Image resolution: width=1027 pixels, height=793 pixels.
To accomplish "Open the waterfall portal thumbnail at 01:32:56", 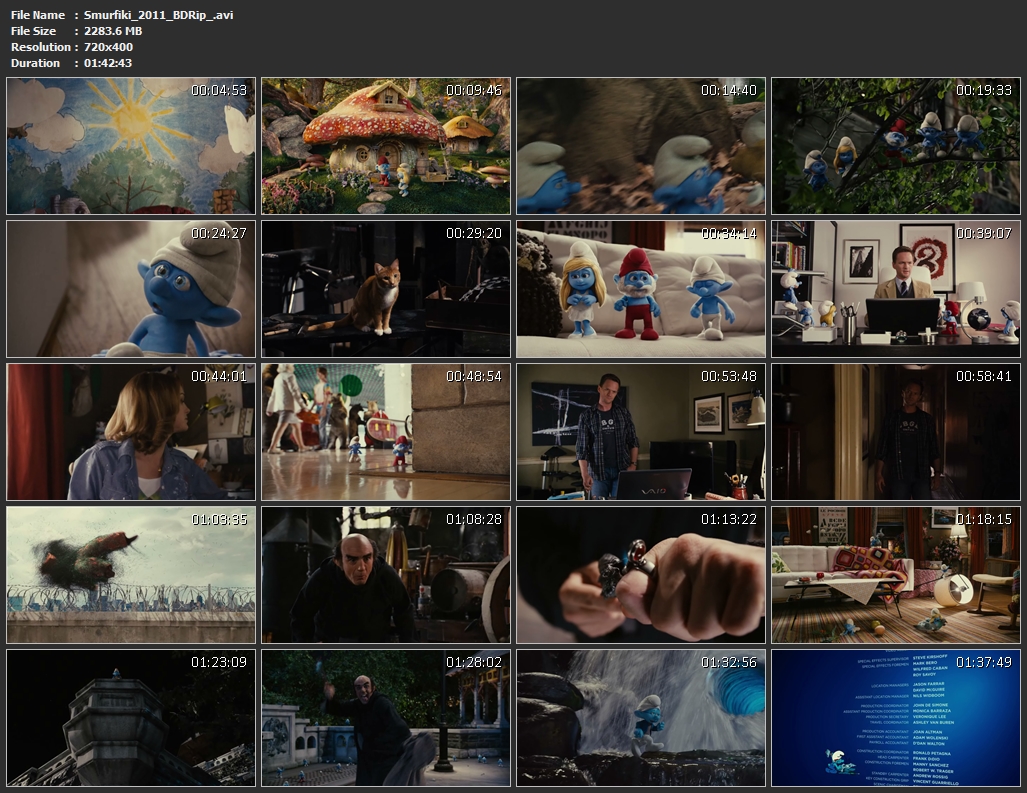I will [x=641, y=718].
